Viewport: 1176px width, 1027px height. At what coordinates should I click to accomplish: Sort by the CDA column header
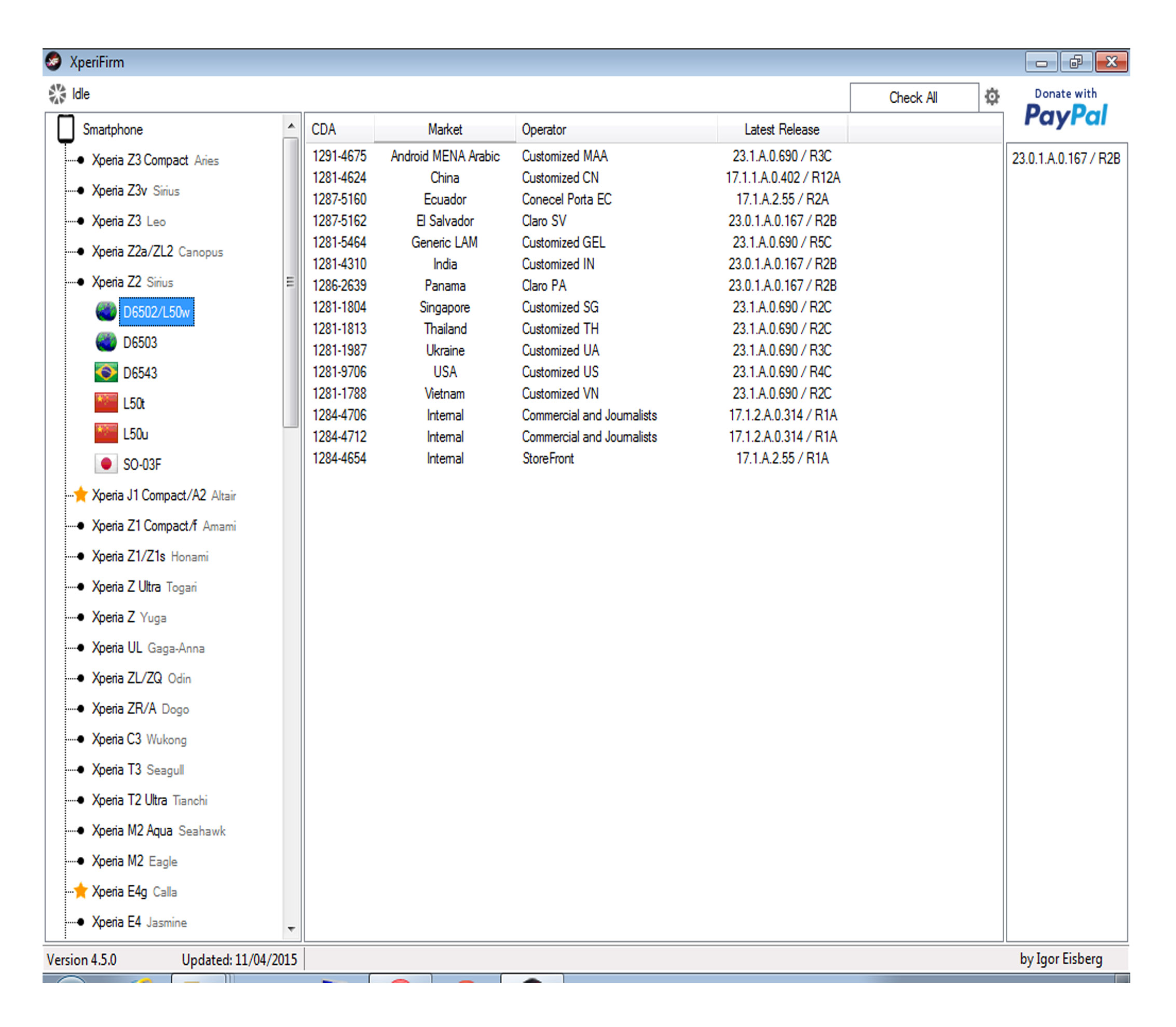(x=339, y=130)
